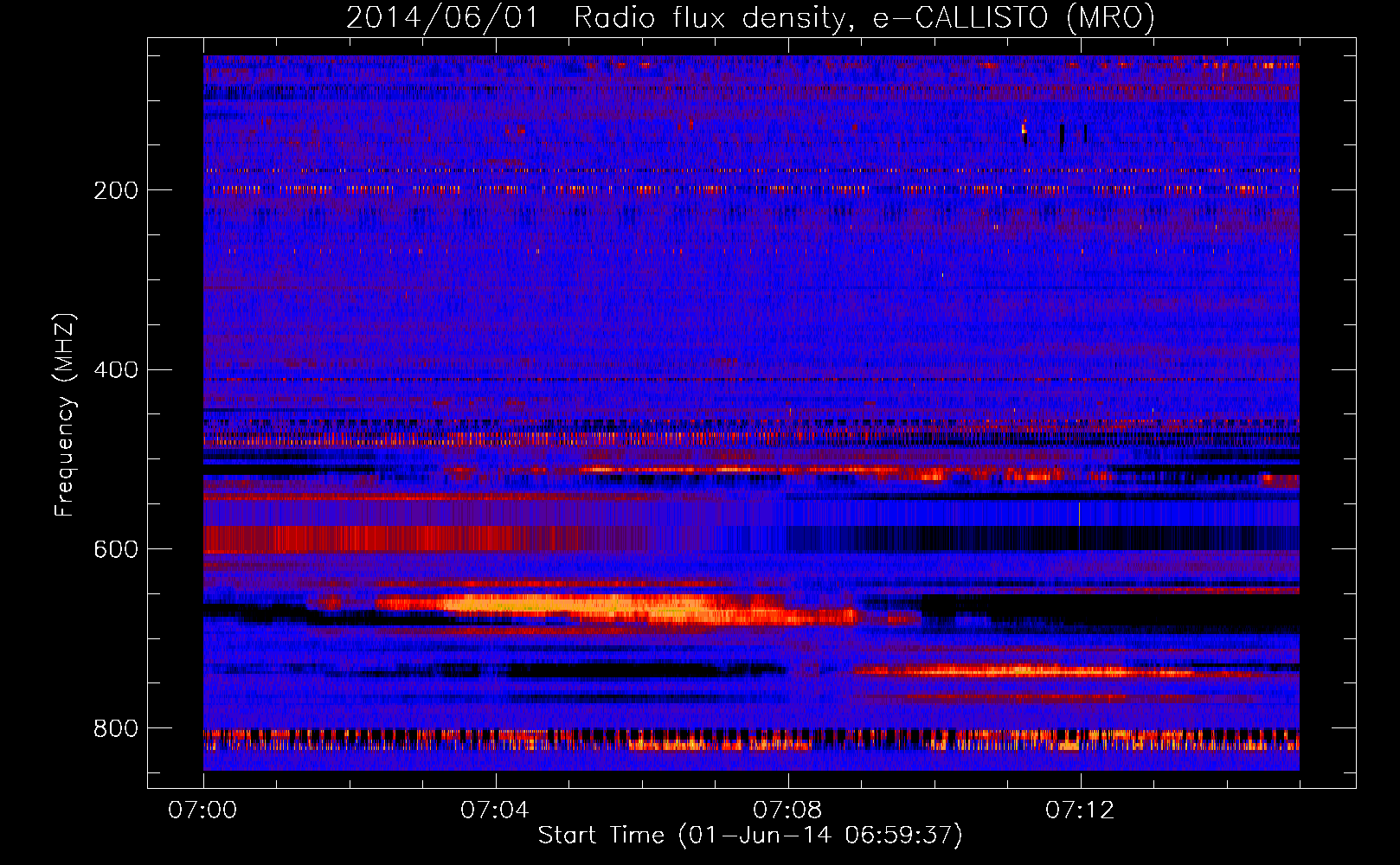This screenshot has height=865, width=1400.
Task: Click the plot title with e-CALLISTO (MRO)
Action: click(x=750, y=17)
